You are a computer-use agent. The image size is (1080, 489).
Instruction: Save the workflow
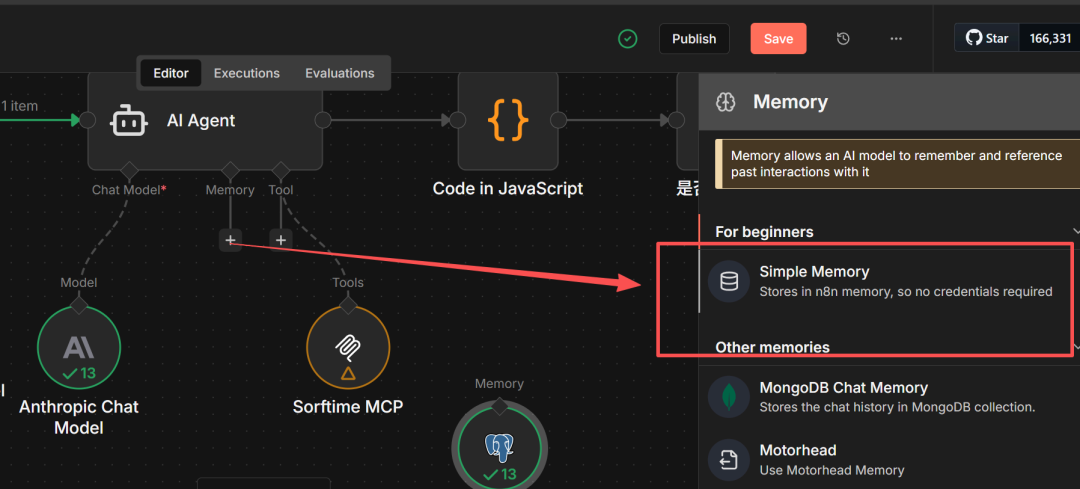[x=778, y=39]
